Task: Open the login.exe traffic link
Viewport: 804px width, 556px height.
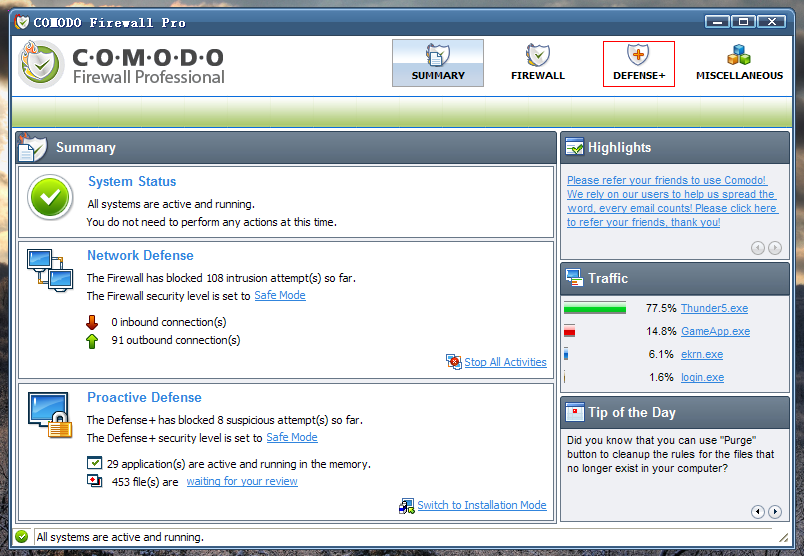Action: (702, 378)
